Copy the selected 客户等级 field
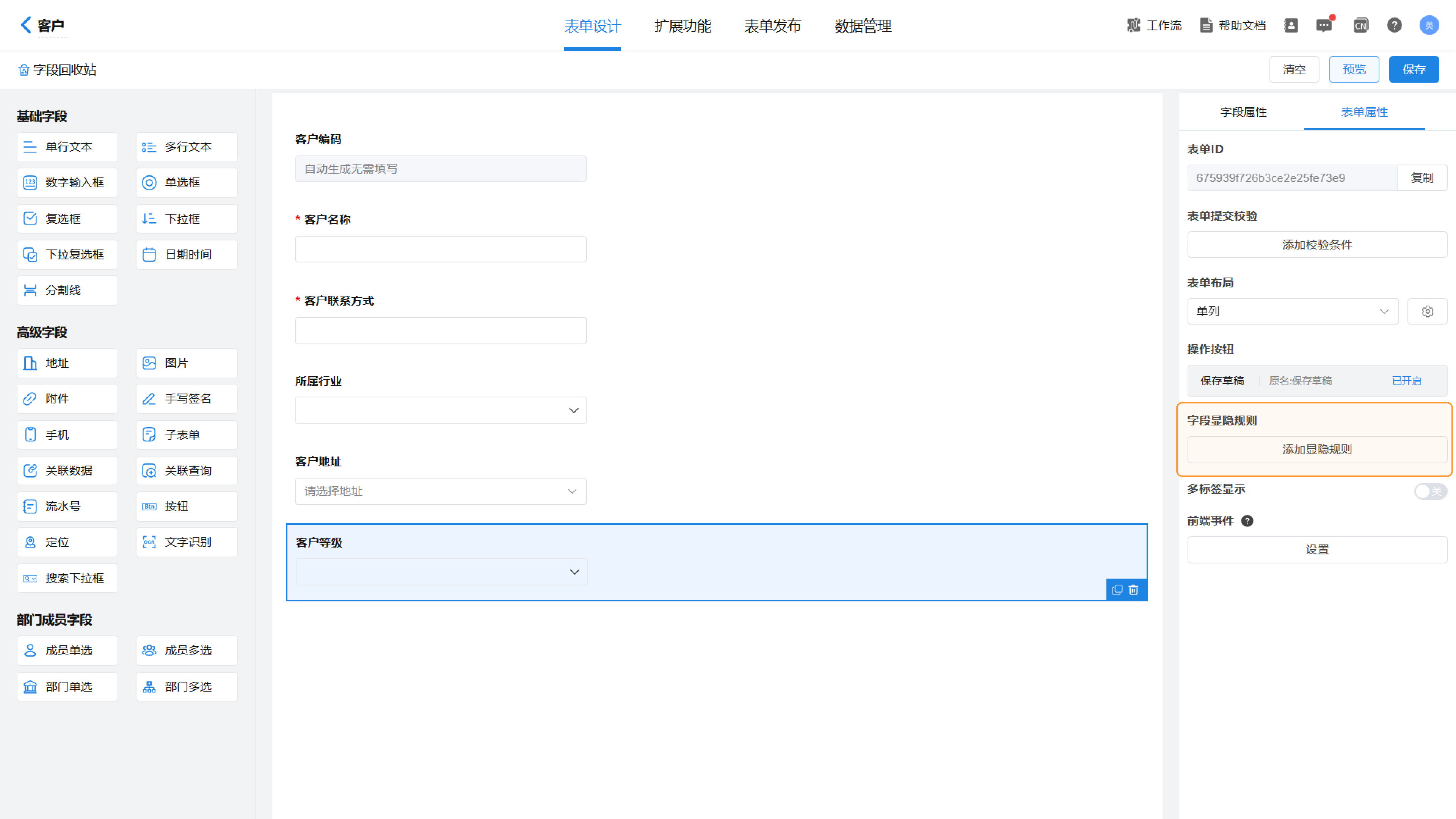The height and width of the screenshot is (819, 1456). (x=1117, y=590)
